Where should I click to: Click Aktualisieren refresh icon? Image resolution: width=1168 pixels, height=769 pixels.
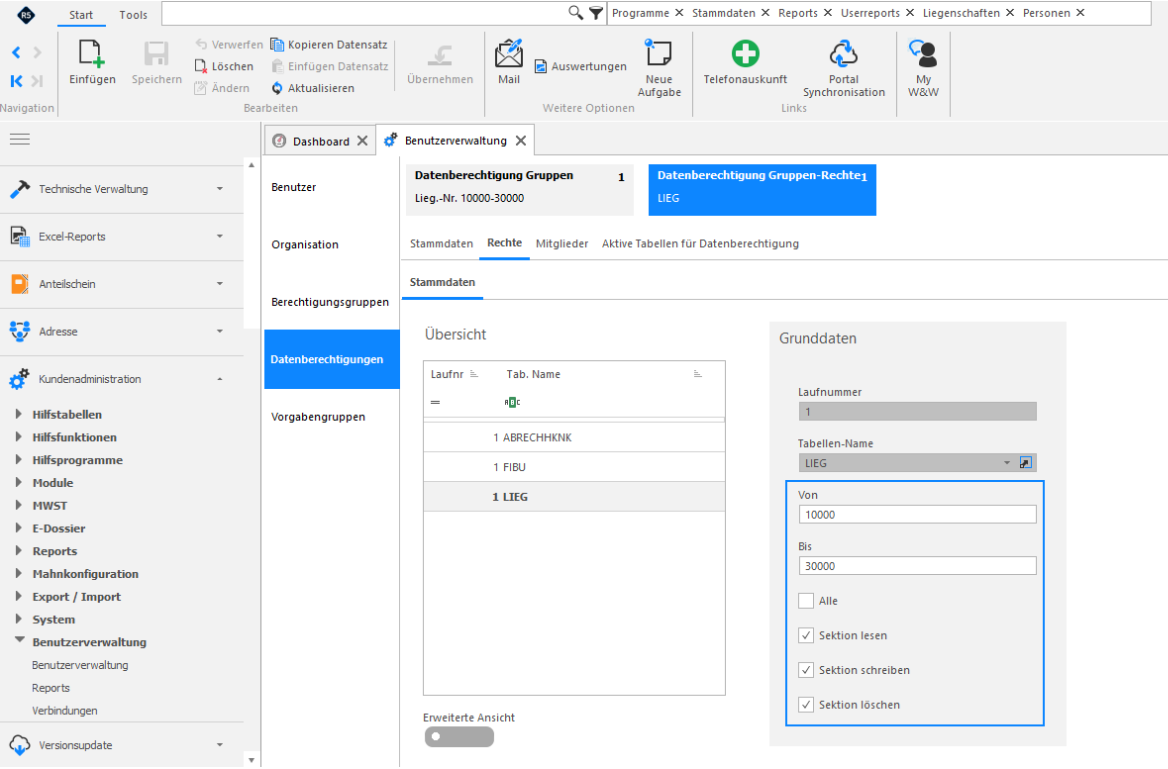277,88
